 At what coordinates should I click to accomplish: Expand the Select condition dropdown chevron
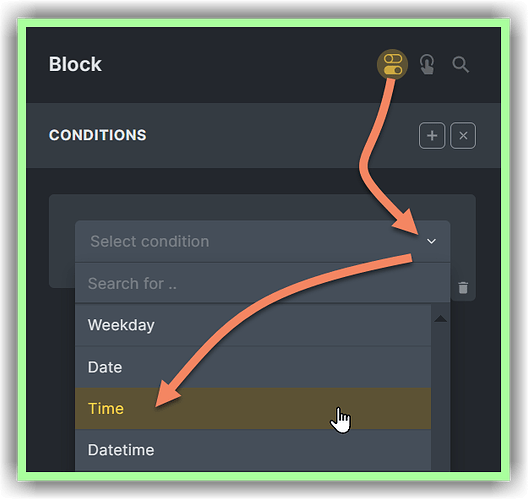pyautogui.click(x=431, y=241)
